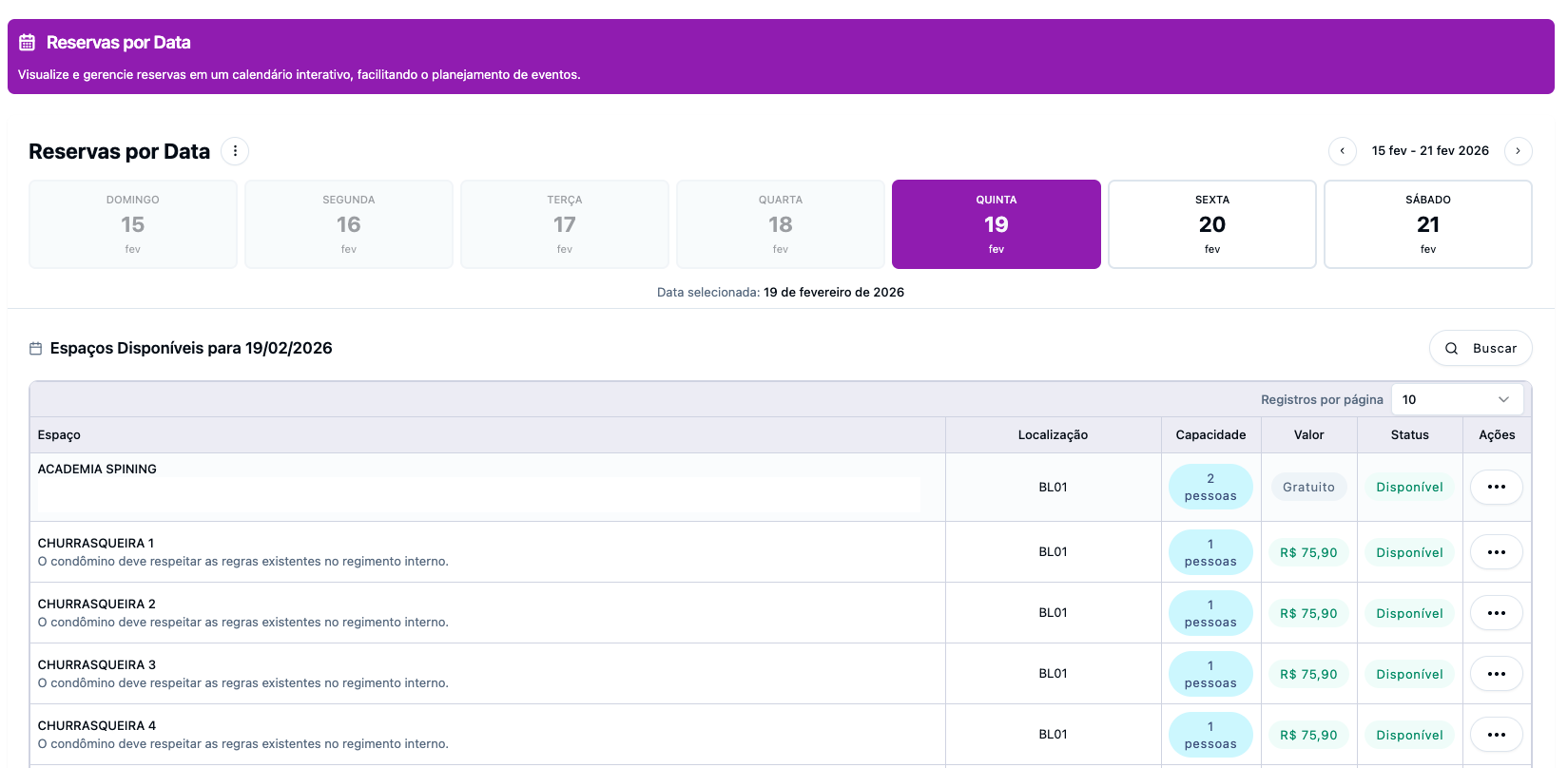Advance to the next week
This screenshot has height=768, width=1568.
[x=1518, y=151]
